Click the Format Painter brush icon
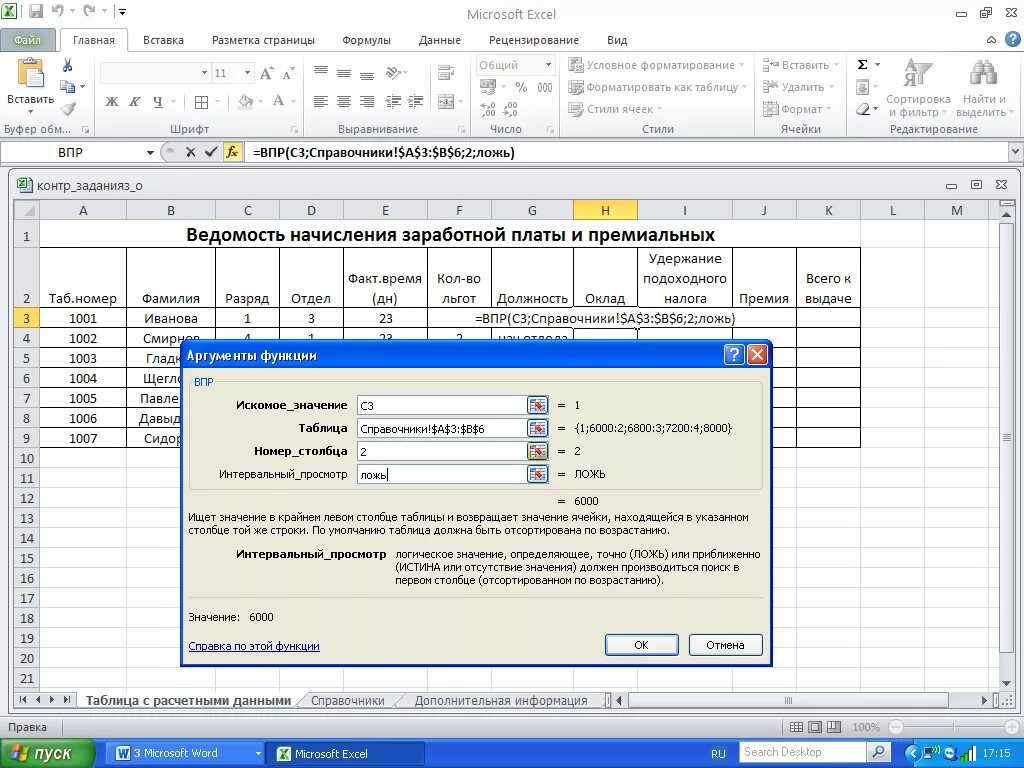Image resolution: width=1024 pixels, height=768 pixels. coord(68,108)
